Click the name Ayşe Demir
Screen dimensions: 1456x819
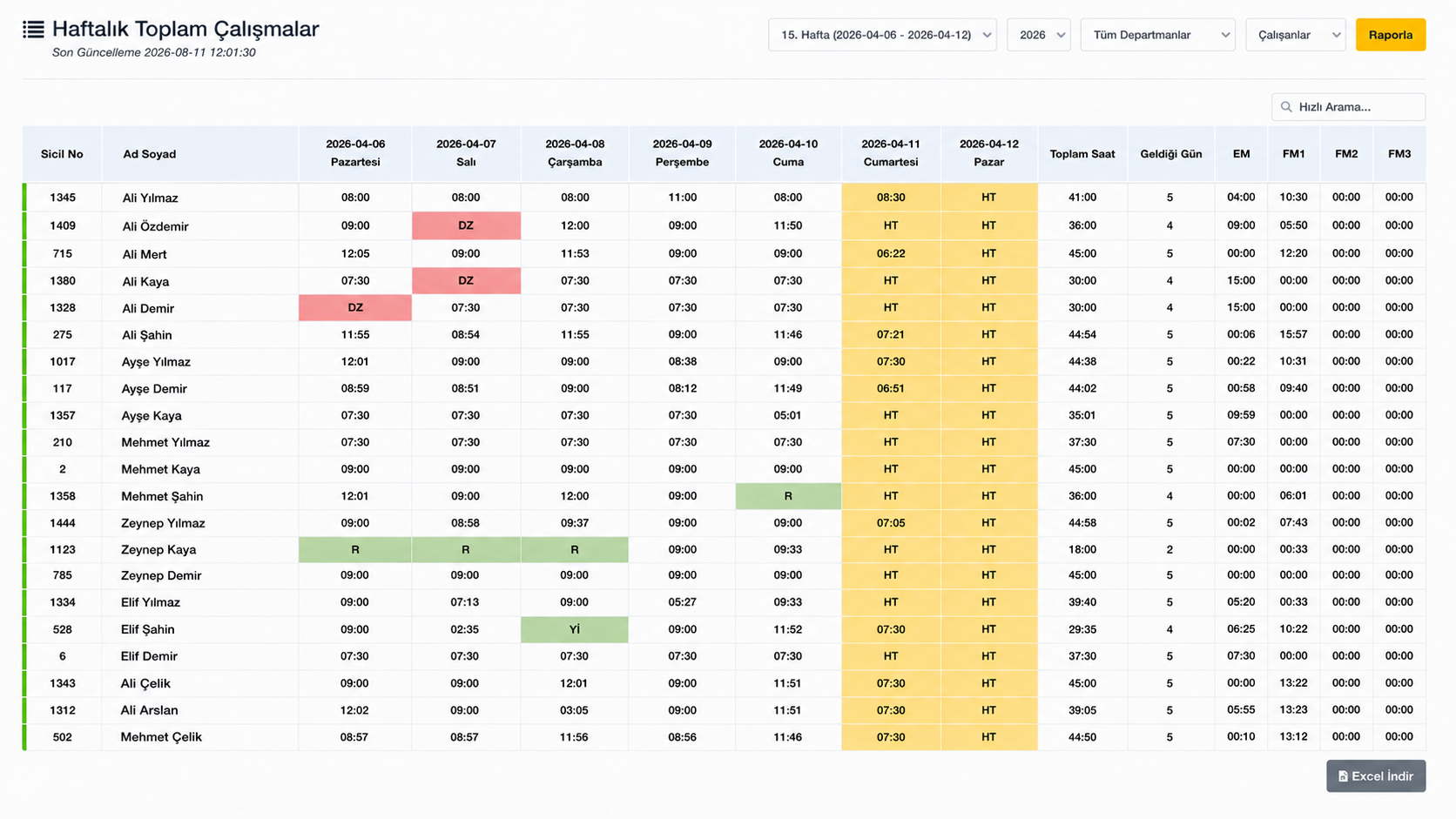pos(154,389)
